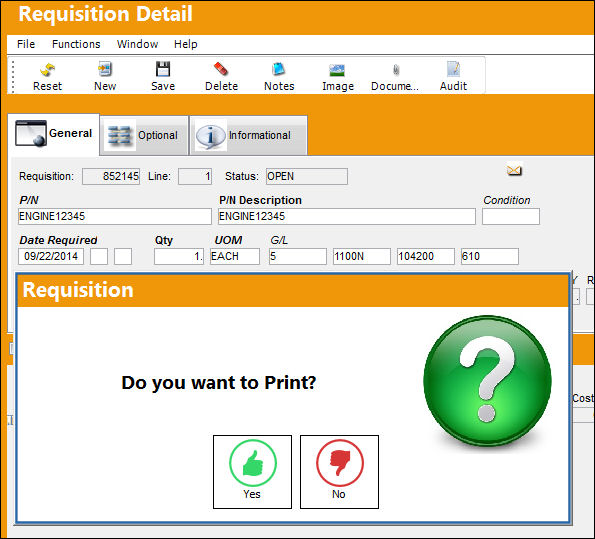Viewport: 595px width, 539px height.
Task: Click the P/N Description field
Action: (x=347, y=216)
